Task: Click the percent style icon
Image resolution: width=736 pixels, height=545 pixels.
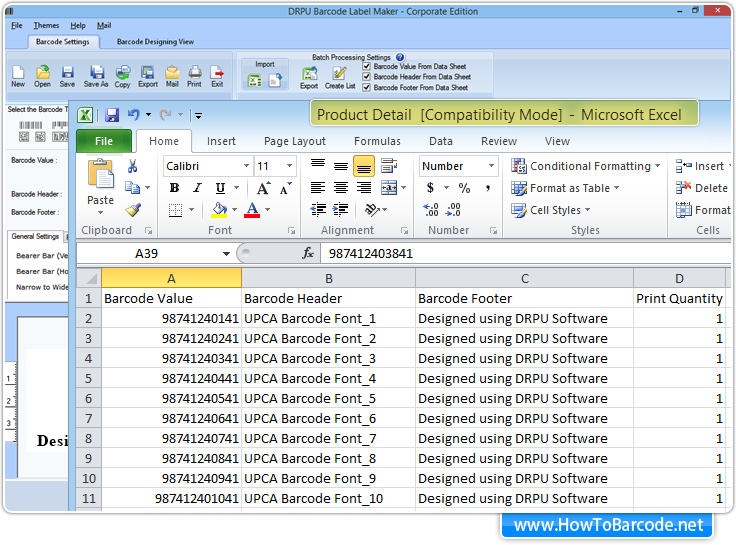Action: tap(464, 188)
